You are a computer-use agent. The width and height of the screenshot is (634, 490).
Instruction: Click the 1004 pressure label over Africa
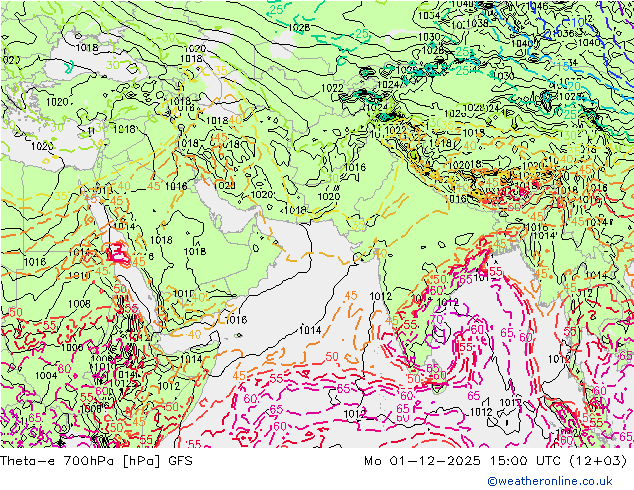46,376
